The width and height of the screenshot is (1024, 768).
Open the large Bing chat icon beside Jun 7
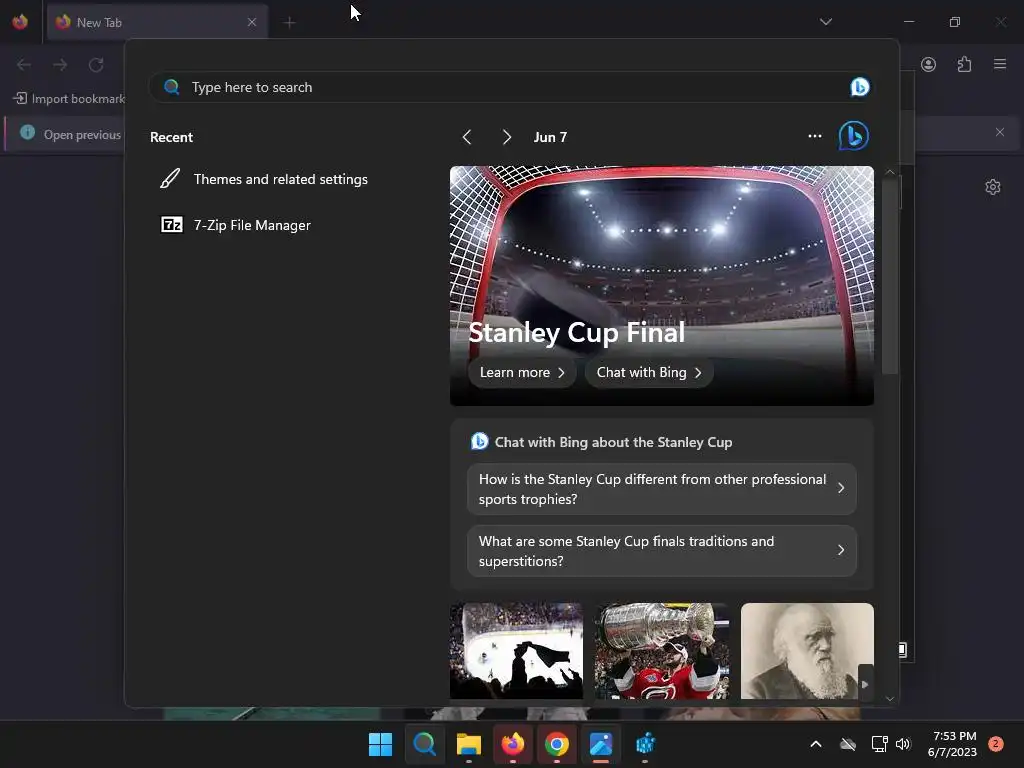[854, 136]
